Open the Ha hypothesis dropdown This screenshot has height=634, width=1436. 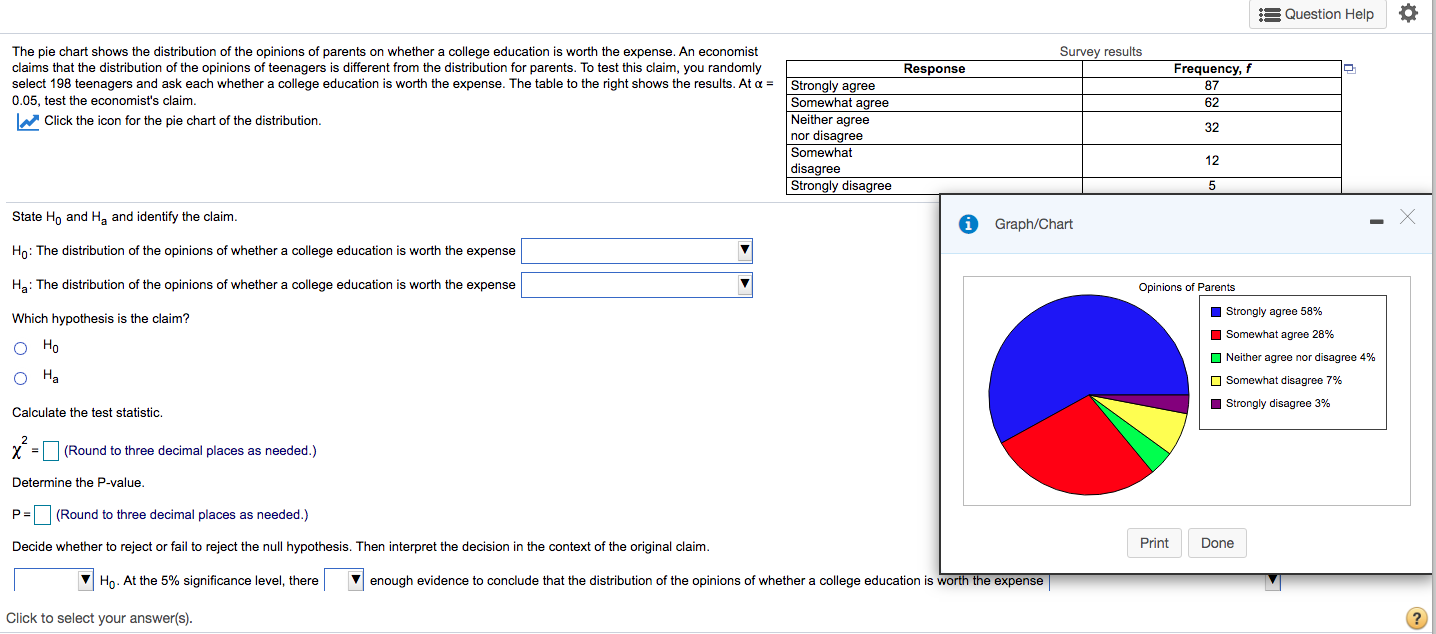[637, 285]
